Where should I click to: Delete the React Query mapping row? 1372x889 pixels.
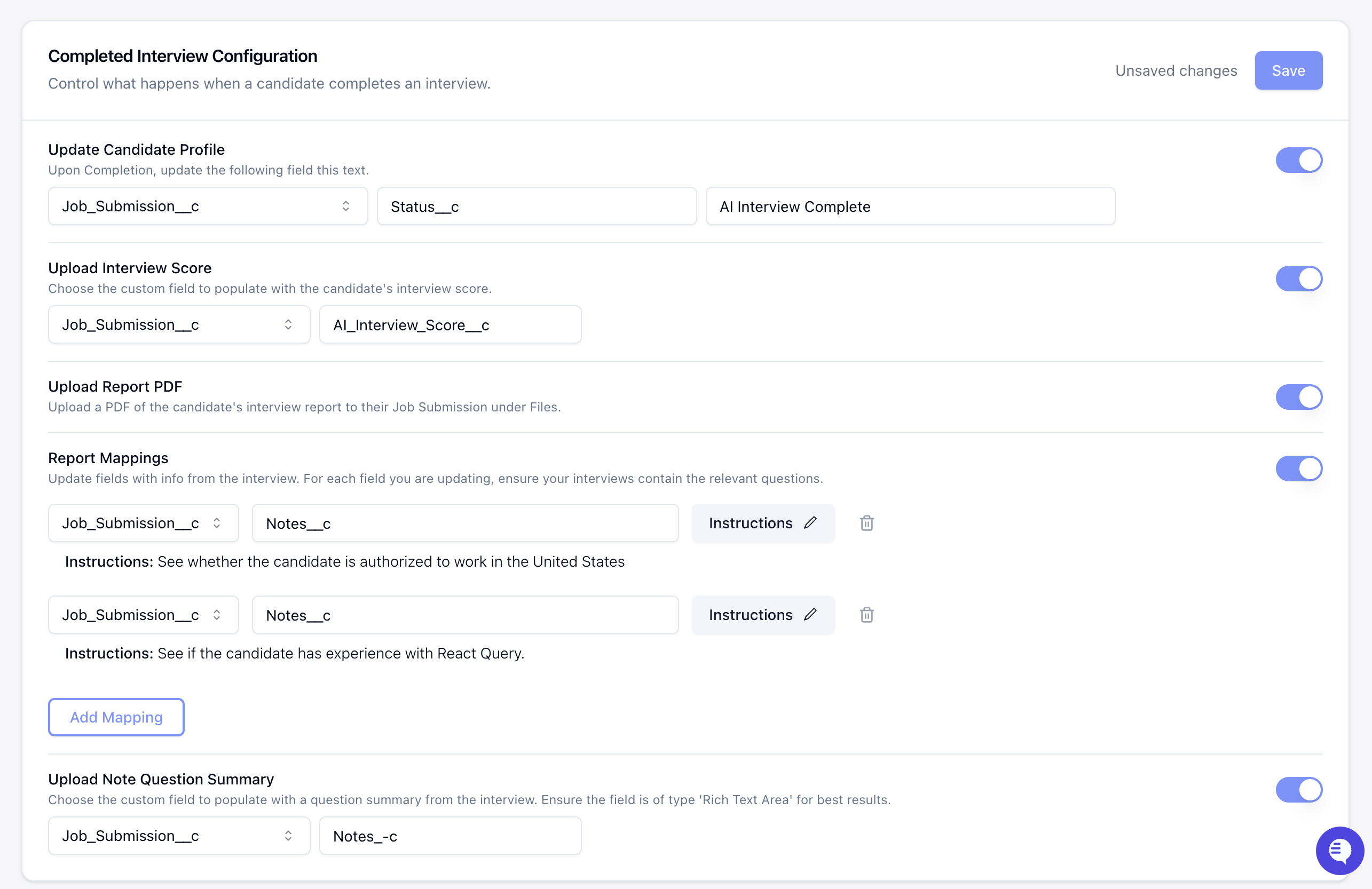(x=866, y=615)
